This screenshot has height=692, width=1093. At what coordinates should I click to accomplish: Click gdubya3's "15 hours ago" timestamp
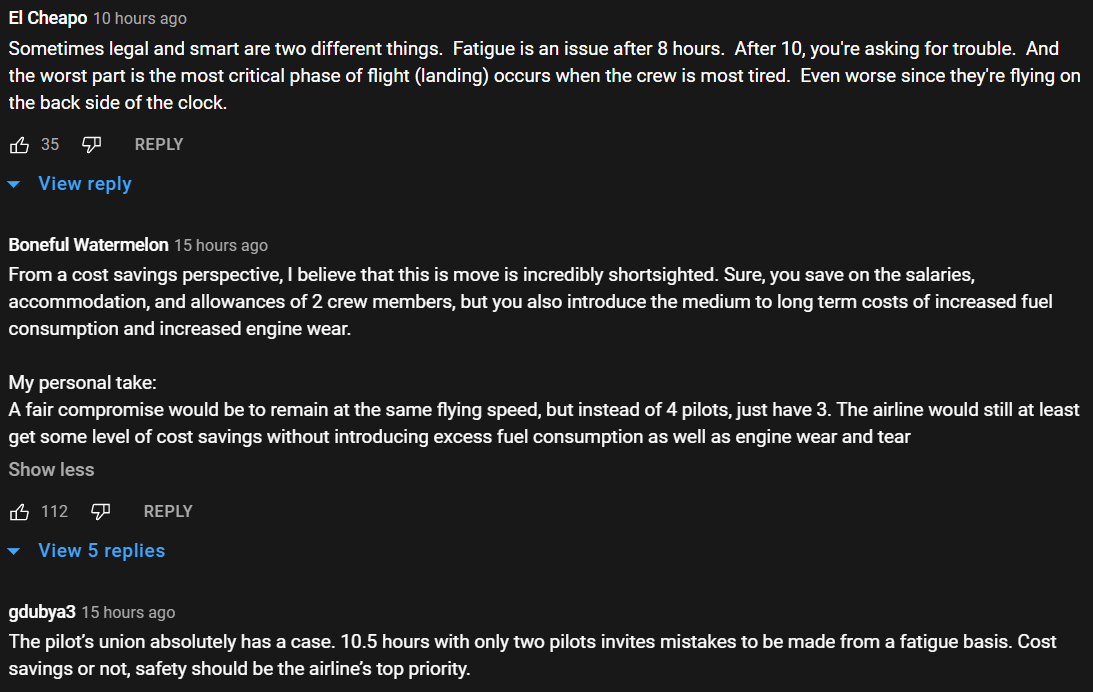point(128,612)
